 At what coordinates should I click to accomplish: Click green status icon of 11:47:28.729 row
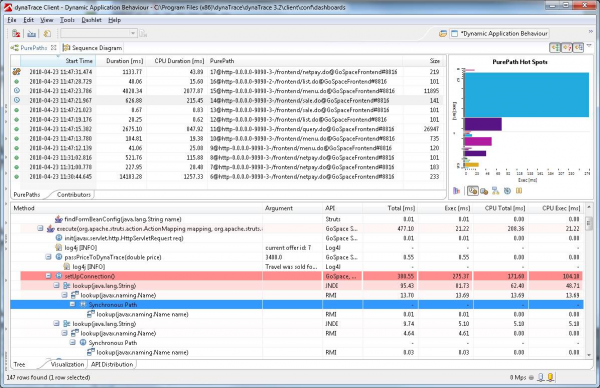(x=16, y=82)
